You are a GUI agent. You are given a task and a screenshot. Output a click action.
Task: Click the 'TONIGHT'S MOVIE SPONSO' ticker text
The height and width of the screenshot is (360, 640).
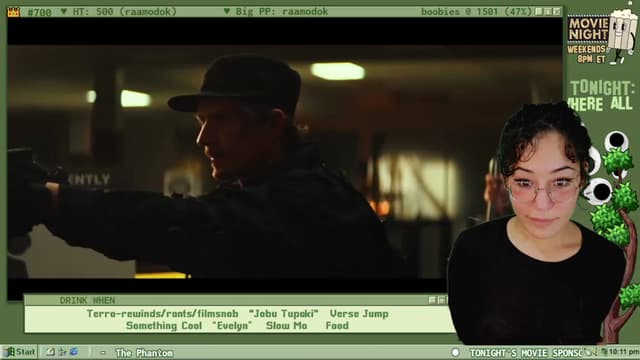tap(527, 353)
